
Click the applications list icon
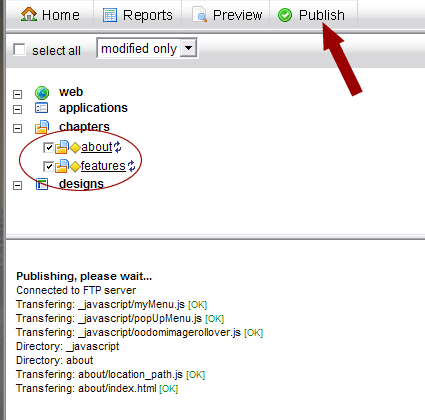[42, 108]
